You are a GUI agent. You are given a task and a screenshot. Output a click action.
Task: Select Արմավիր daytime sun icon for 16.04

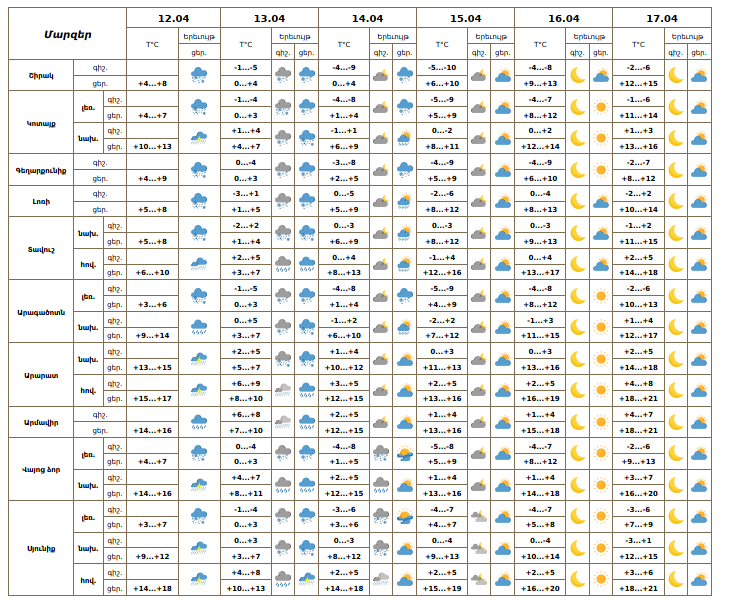click(601, 422)
